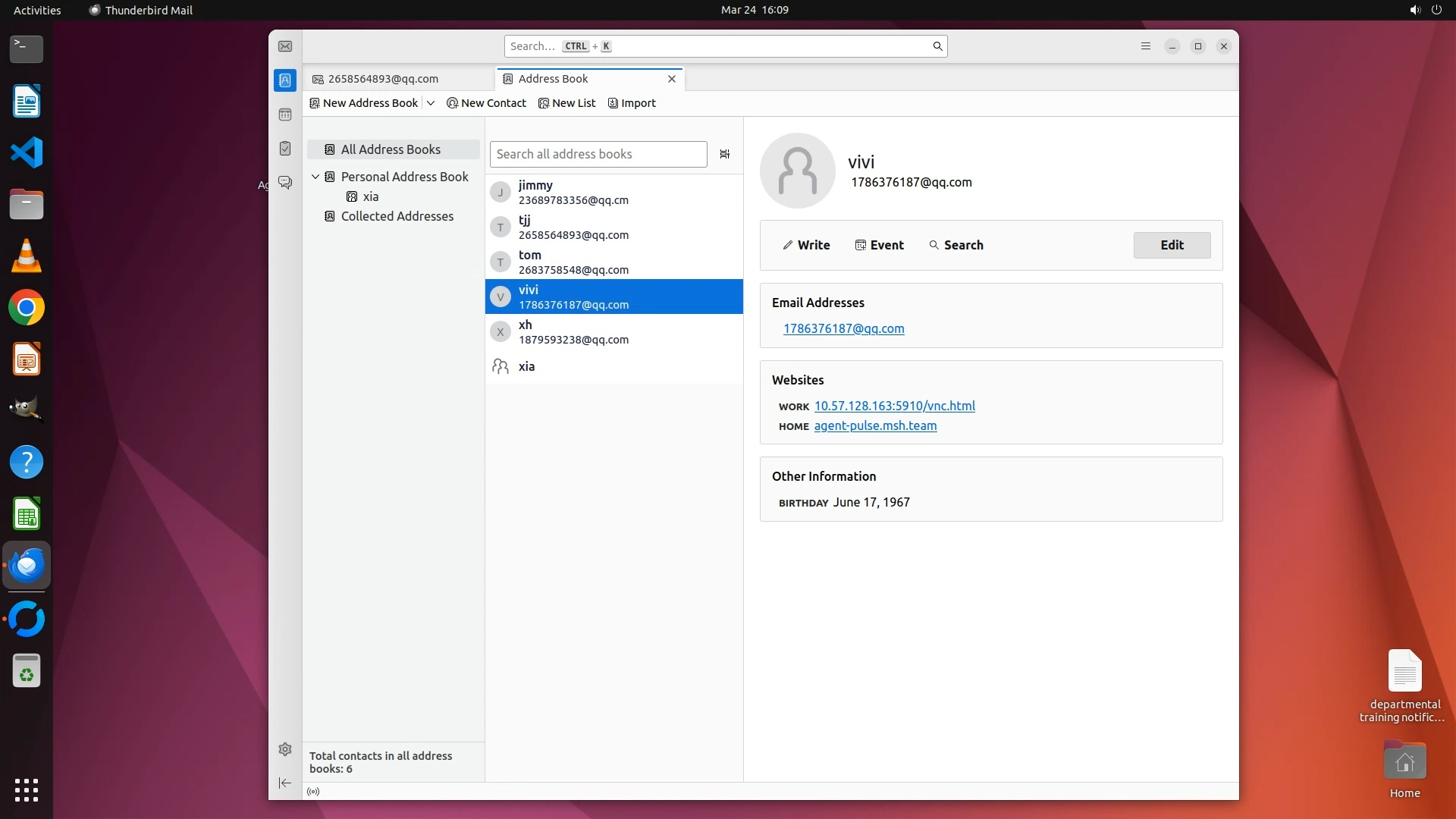The image size is (1456, 819).
Task: Open the list display options icon
Action: tap(725, 154)
